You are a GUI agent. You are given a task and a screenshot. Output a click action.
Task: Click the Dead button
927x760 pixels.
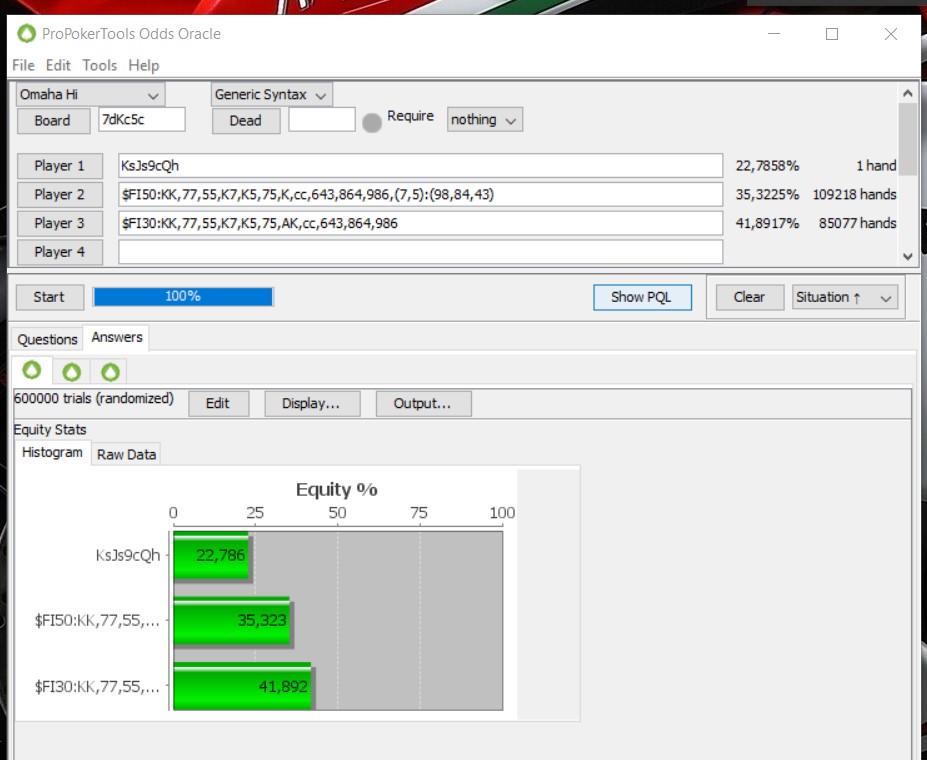click(x=246, y=121)
